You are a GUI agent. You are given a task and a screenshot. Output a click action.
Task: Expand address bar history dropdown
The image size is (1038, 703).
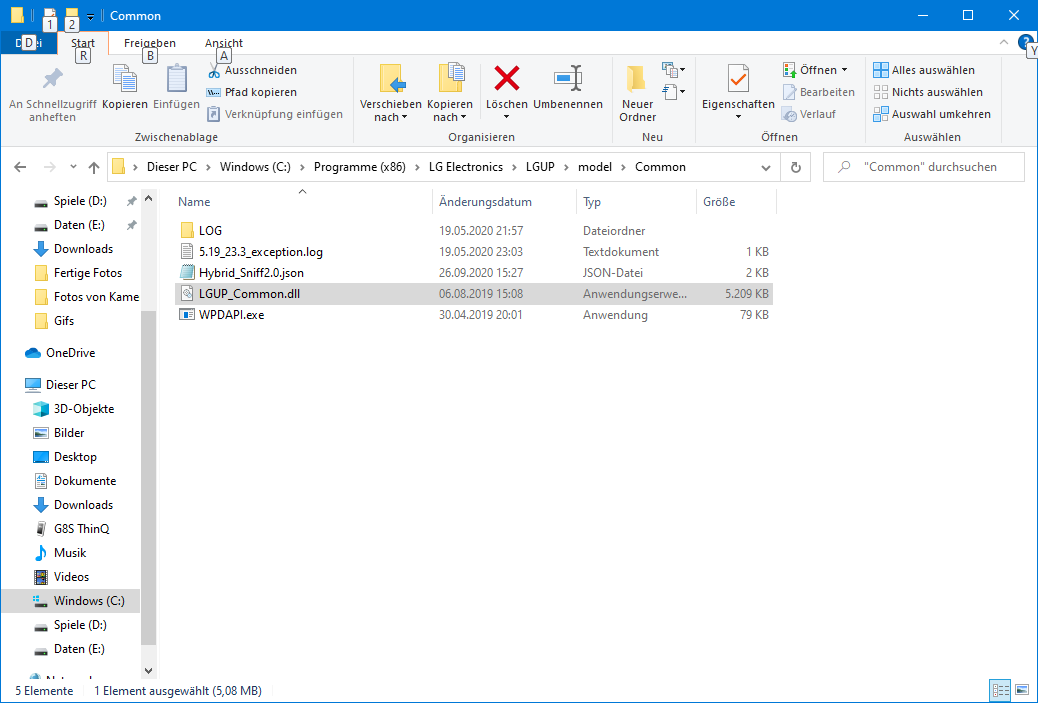[766, 167]
